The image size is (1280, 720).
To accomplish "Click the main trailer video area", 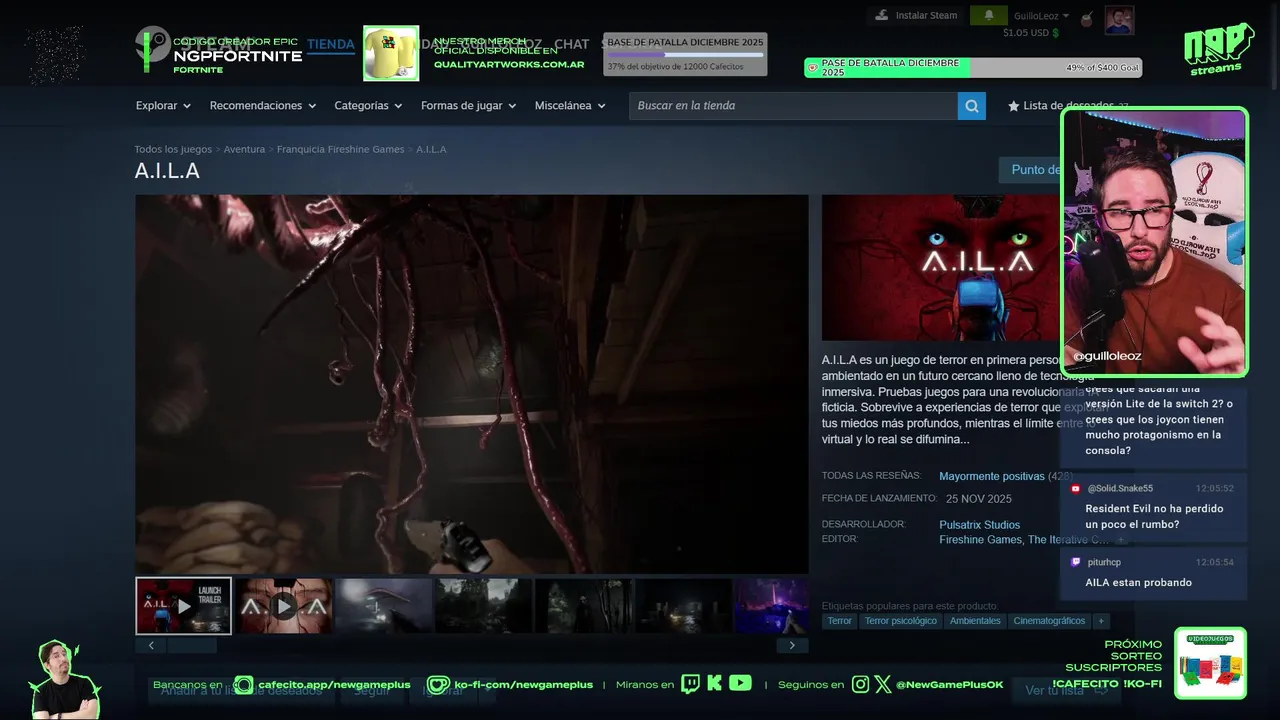I will (x=472, y=384).
